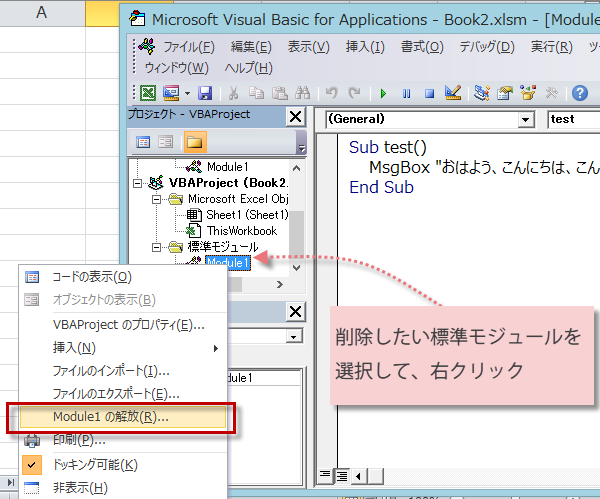Click the Reset (stop) square icon

tap(429, 94)
